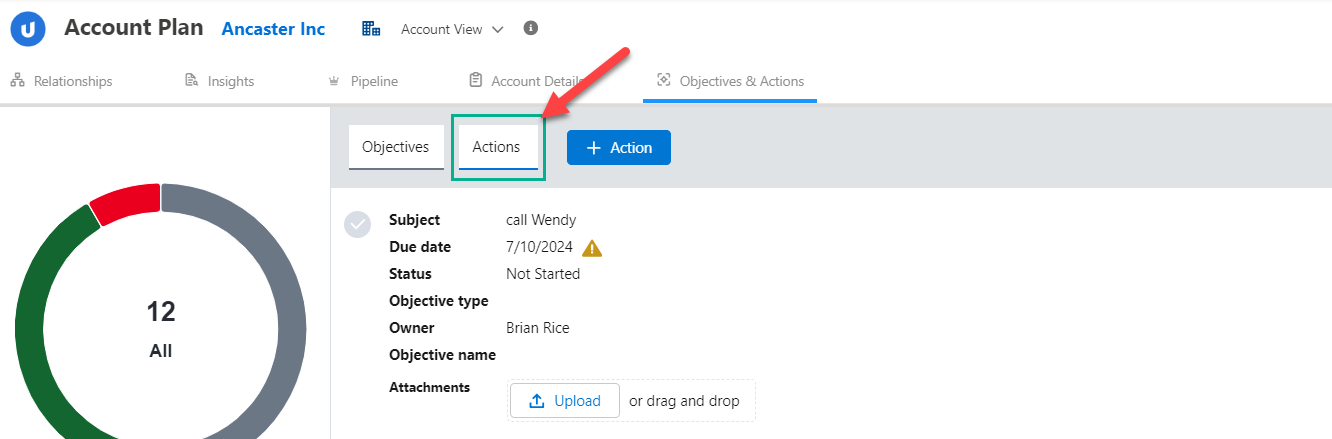Click the red segment of donut chart

point(124,203)
